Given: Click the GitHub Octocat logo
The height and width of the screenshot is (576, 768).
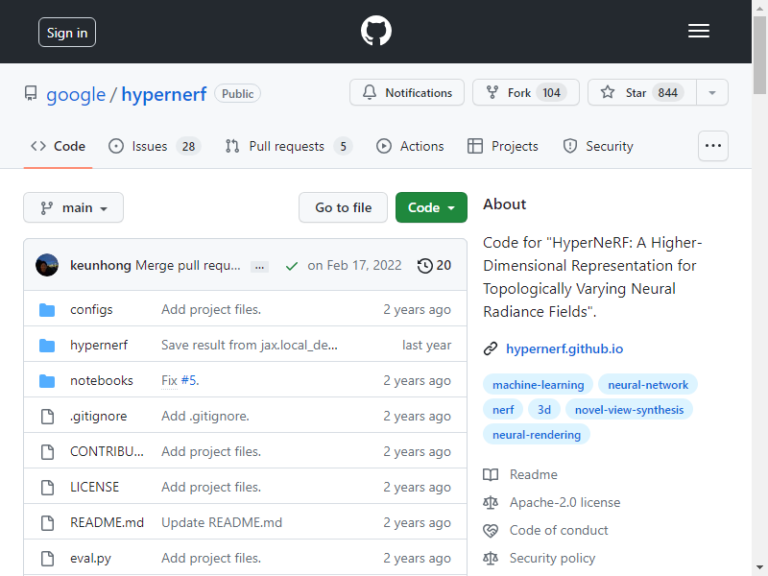Looking at the screenshot, I should 376,31.
